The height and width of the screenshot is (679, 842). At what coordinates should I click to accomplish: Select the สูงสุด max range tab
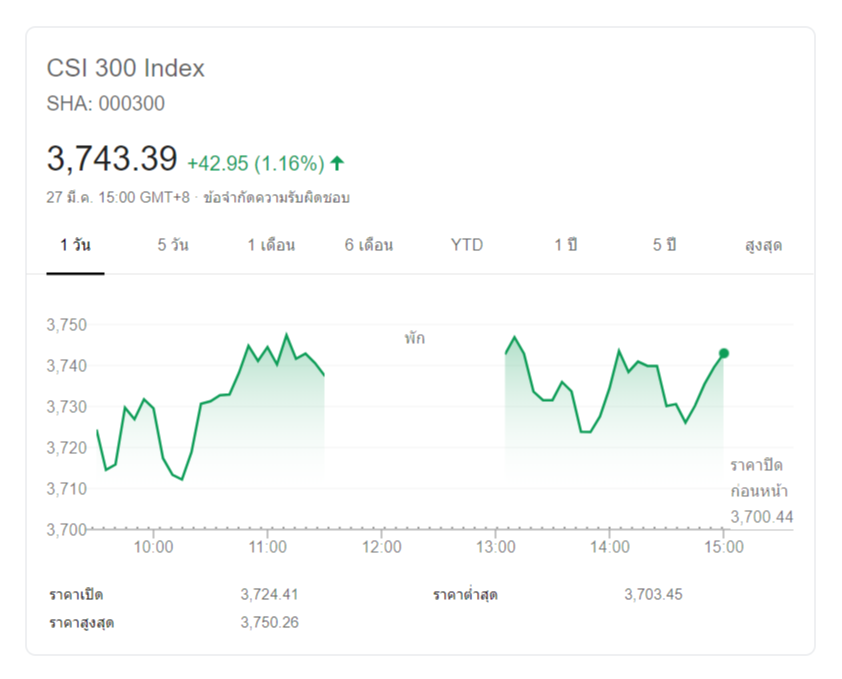763,245
